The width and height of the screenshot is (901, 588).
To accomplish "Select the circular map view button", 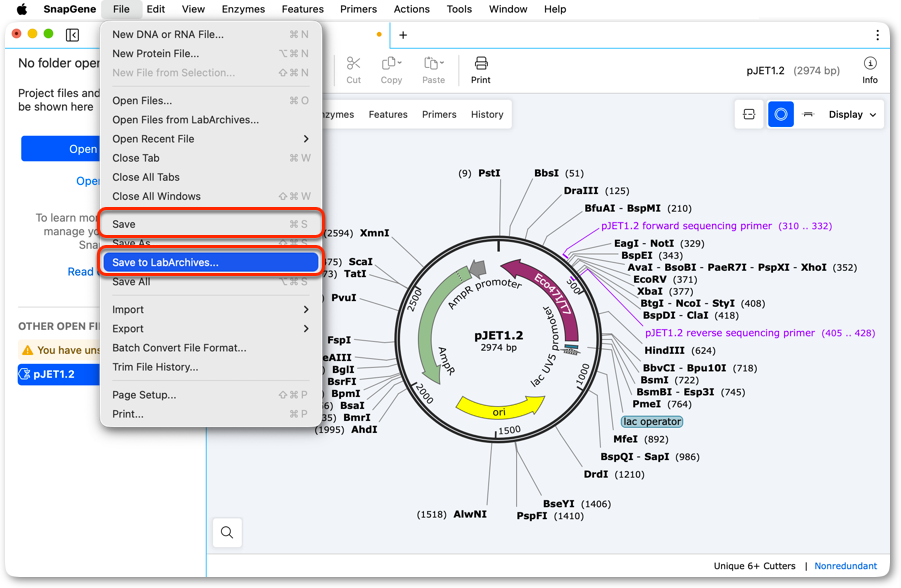I will pyautogui.click(x=781, y=114).
